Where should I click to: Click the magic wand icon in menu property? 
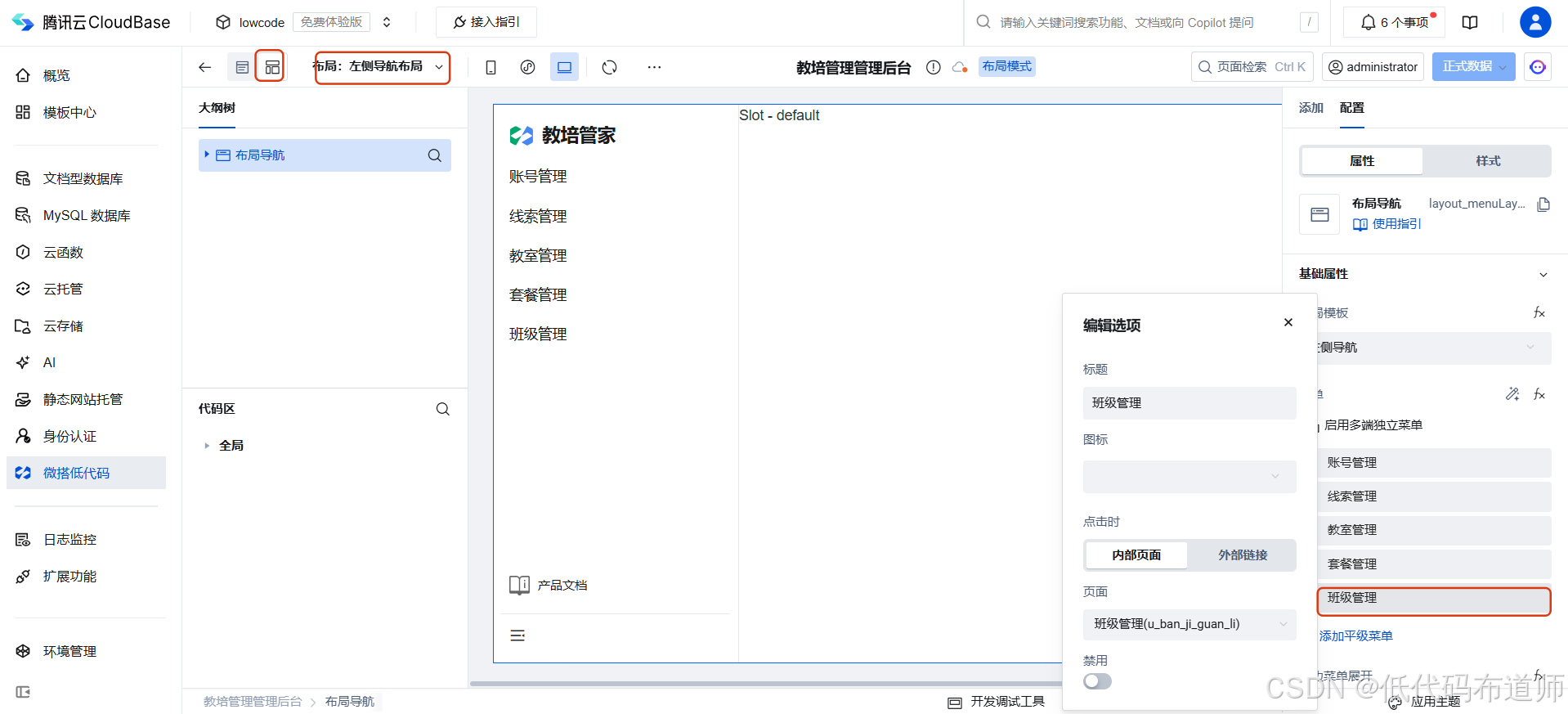coord(1512,394)
